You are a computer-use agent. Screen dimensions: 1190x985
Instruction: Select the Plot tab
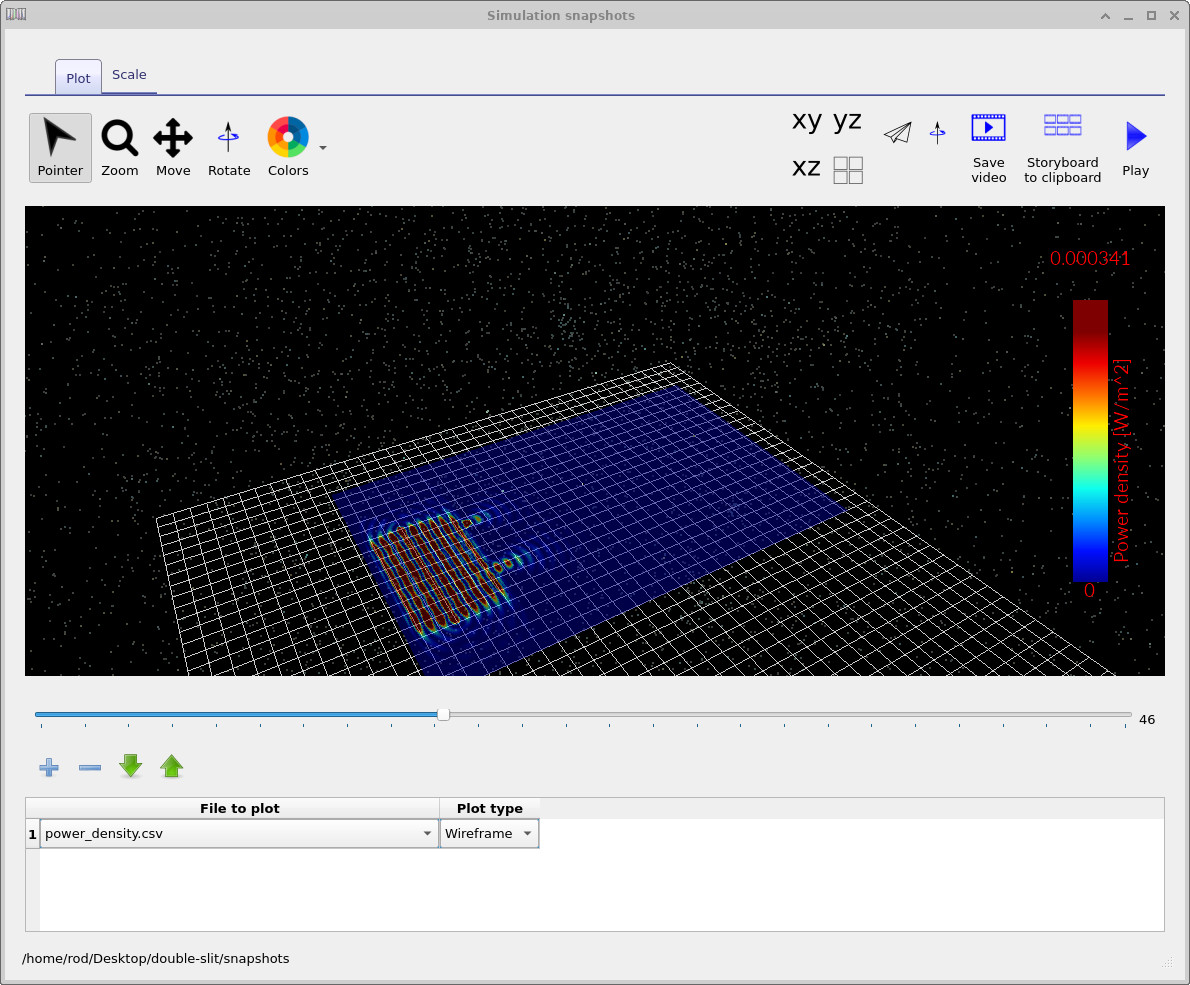pos(77,77)
